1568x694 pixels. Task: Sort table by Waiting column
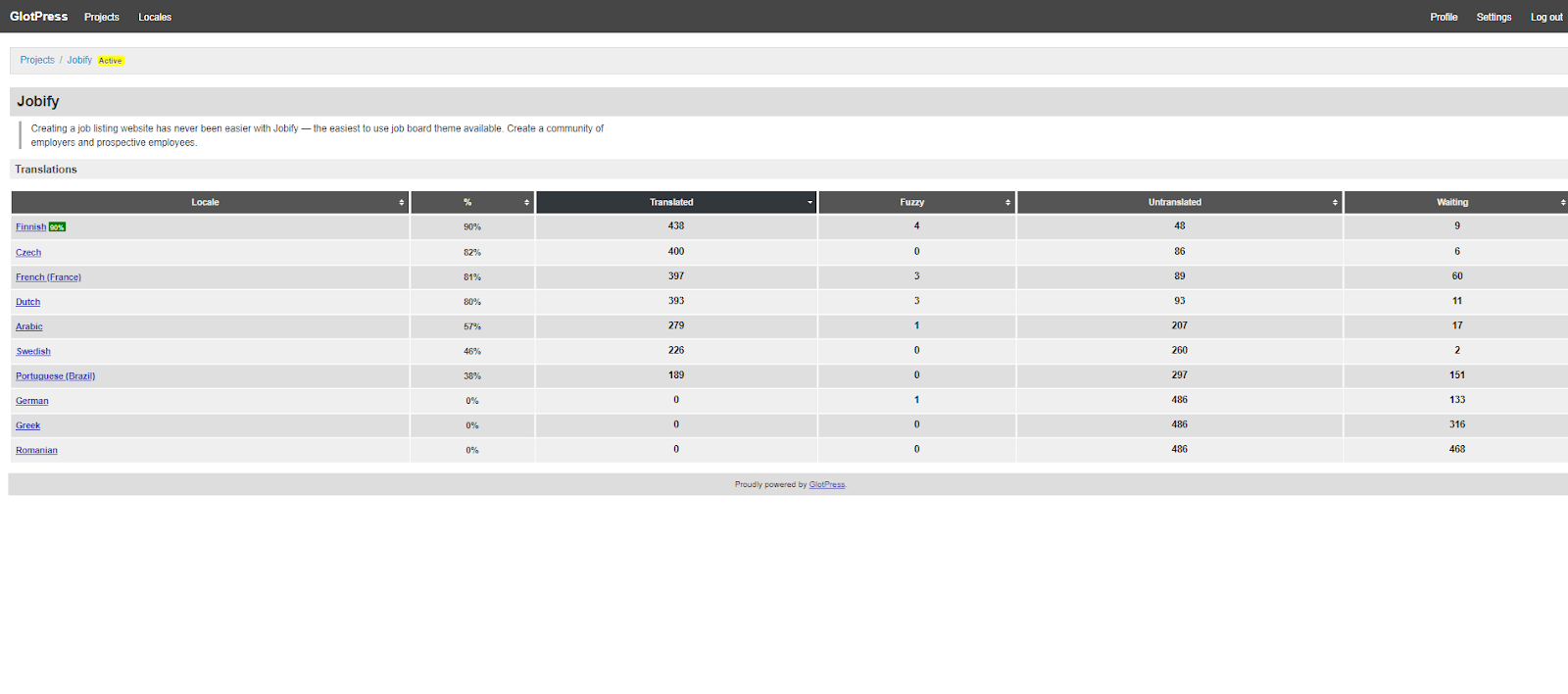1457,202
